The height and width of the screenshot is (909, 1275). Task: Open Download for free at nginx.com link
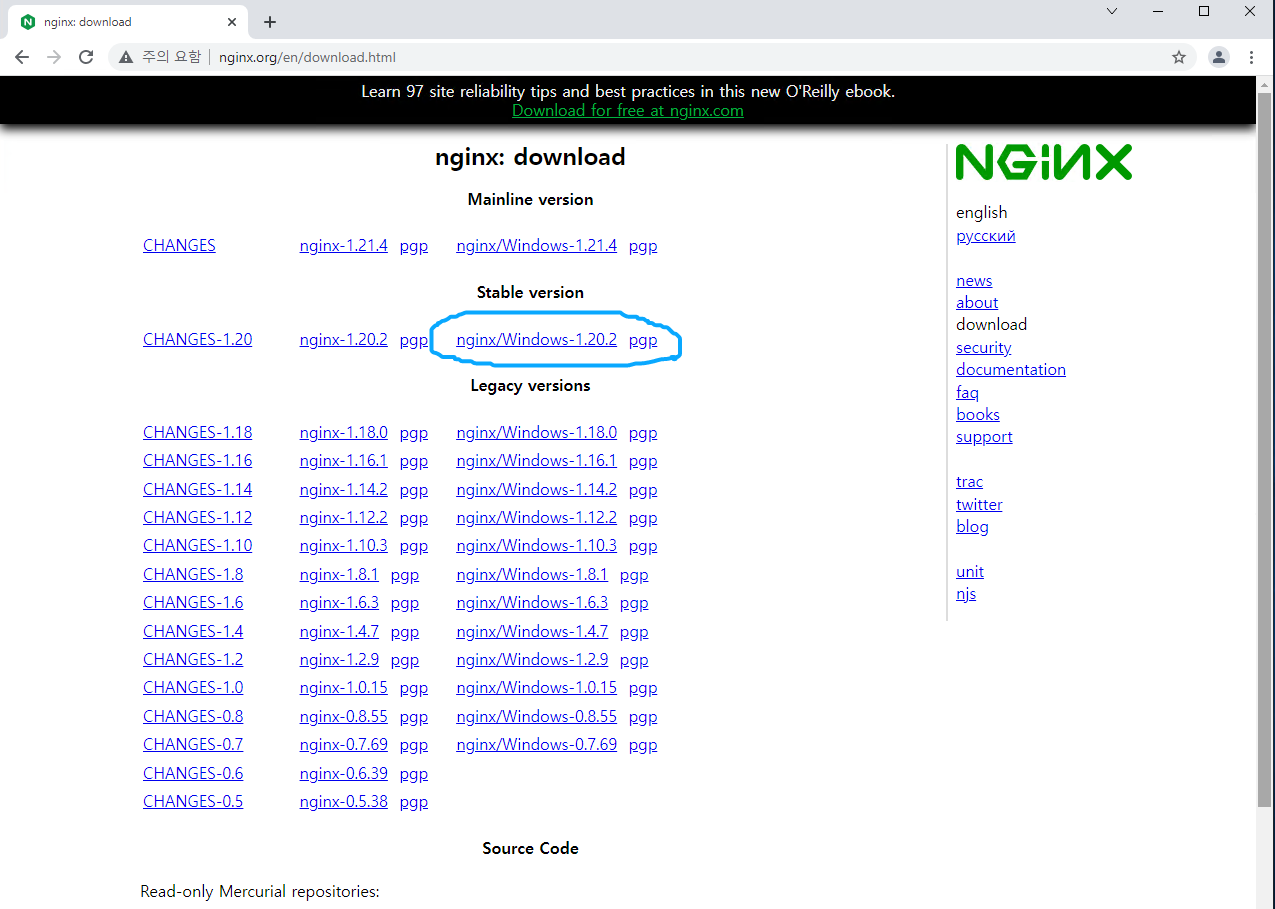click(x=628, y=111)
